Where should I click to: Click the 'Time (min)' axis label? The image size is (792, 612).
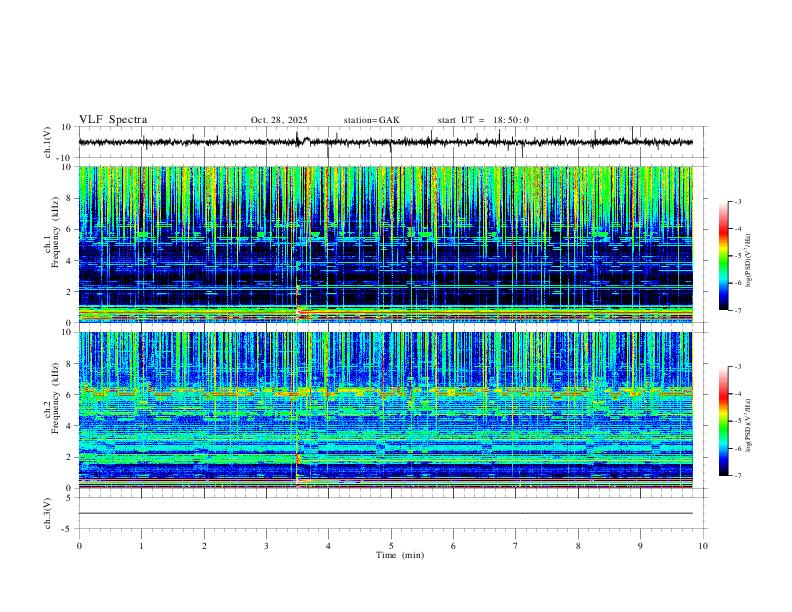click(400, 555)
